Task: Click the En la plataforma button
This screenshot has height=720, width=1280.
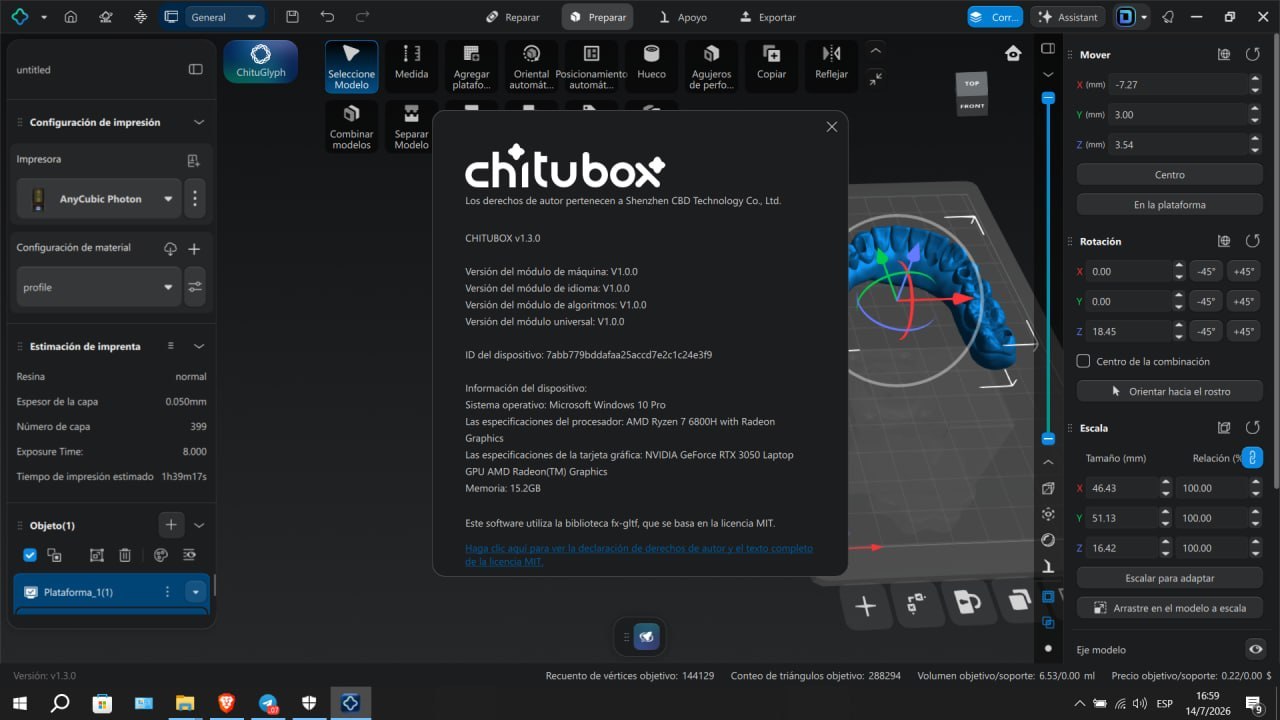Action: 1169,205
